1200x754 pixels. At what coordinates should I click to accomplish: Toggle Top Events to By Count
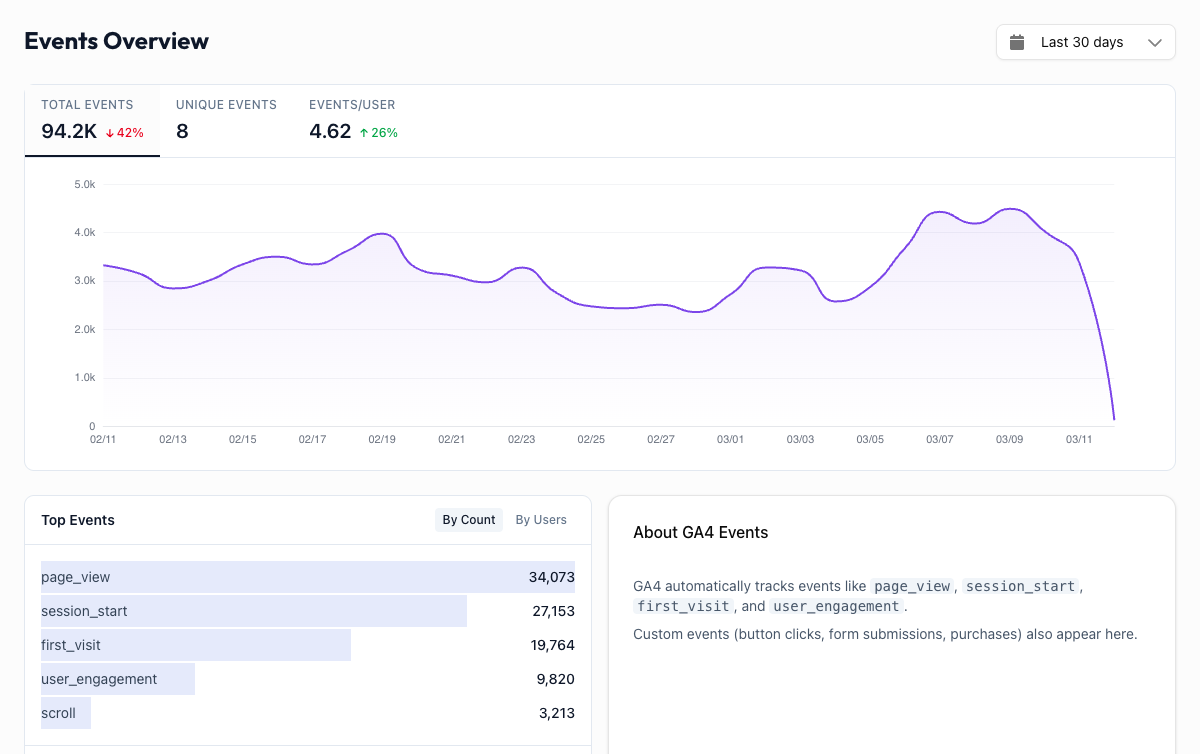coord(469,520)
